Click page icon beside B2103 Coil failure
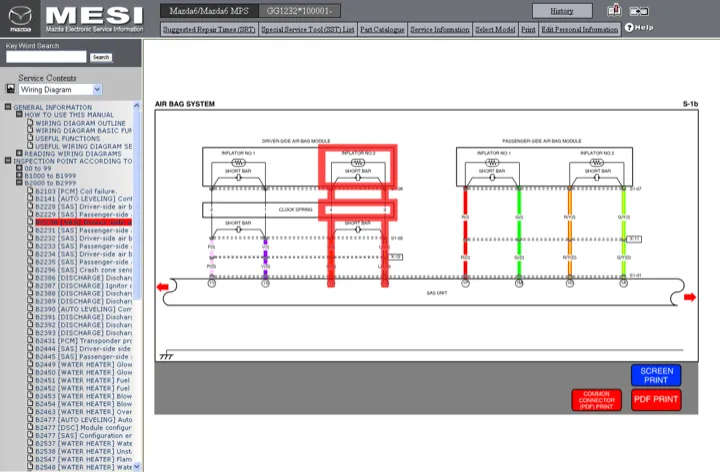Screen dimensions: 720x472 coord(30,191)
